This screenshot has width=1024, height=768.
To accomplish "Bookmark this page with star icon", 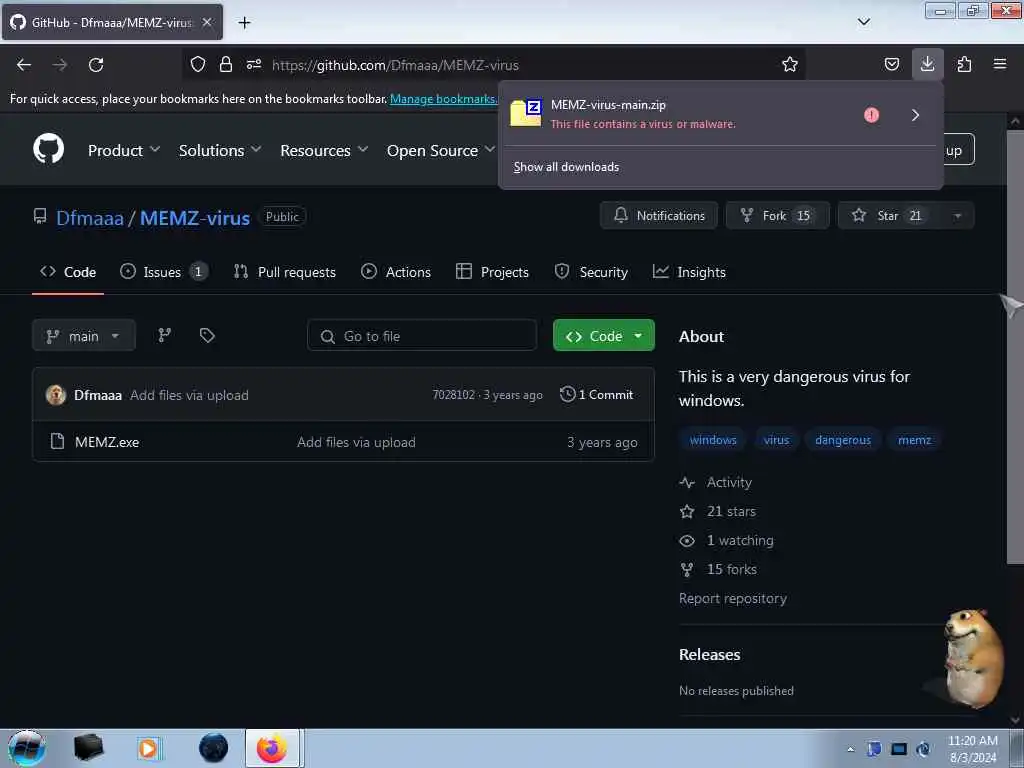I will [x=790, y=64].
